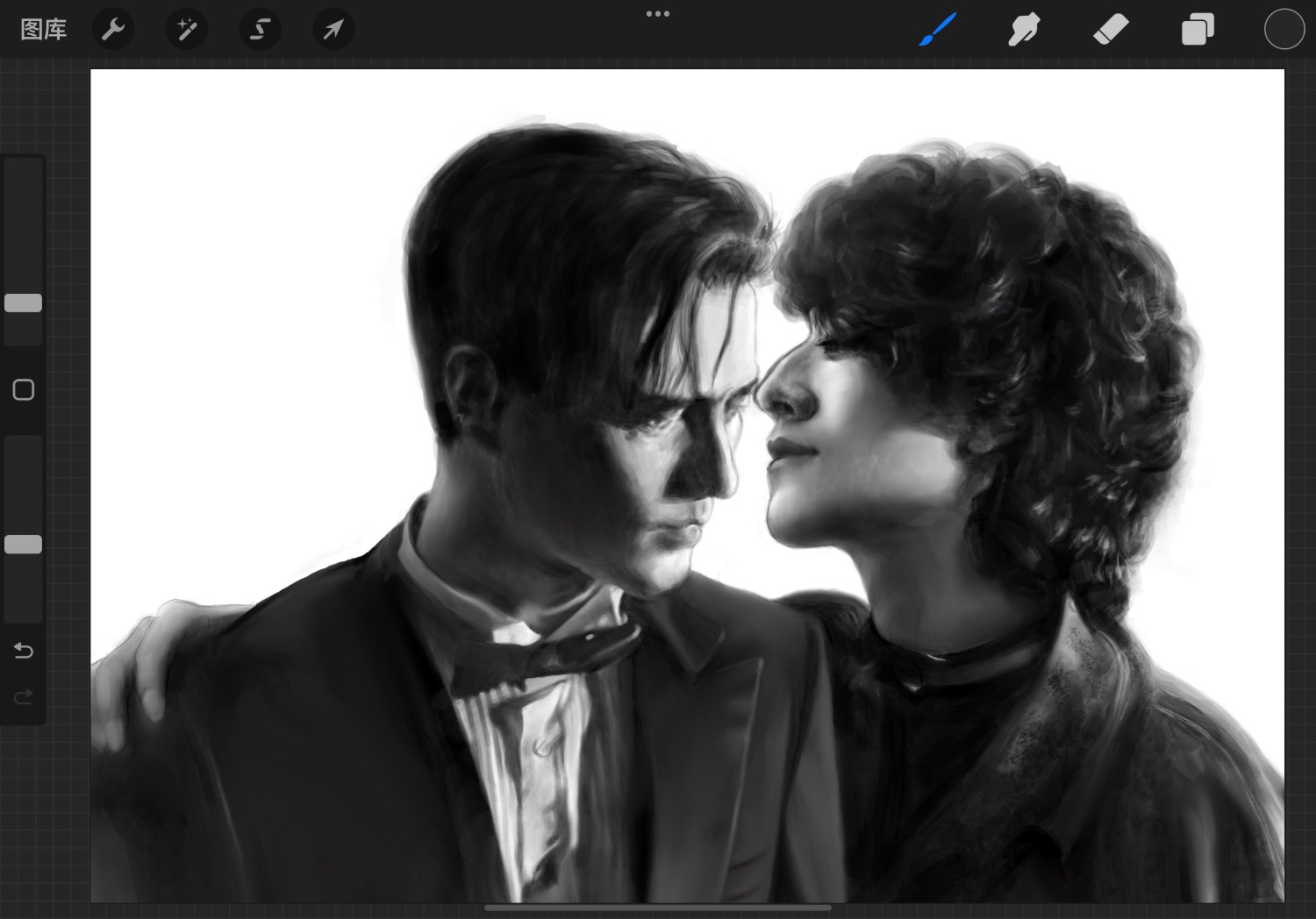This screenshot has width=1316, height=919.
Task: Return to the 图库 gallery
Action: click(x=44, y=30)
